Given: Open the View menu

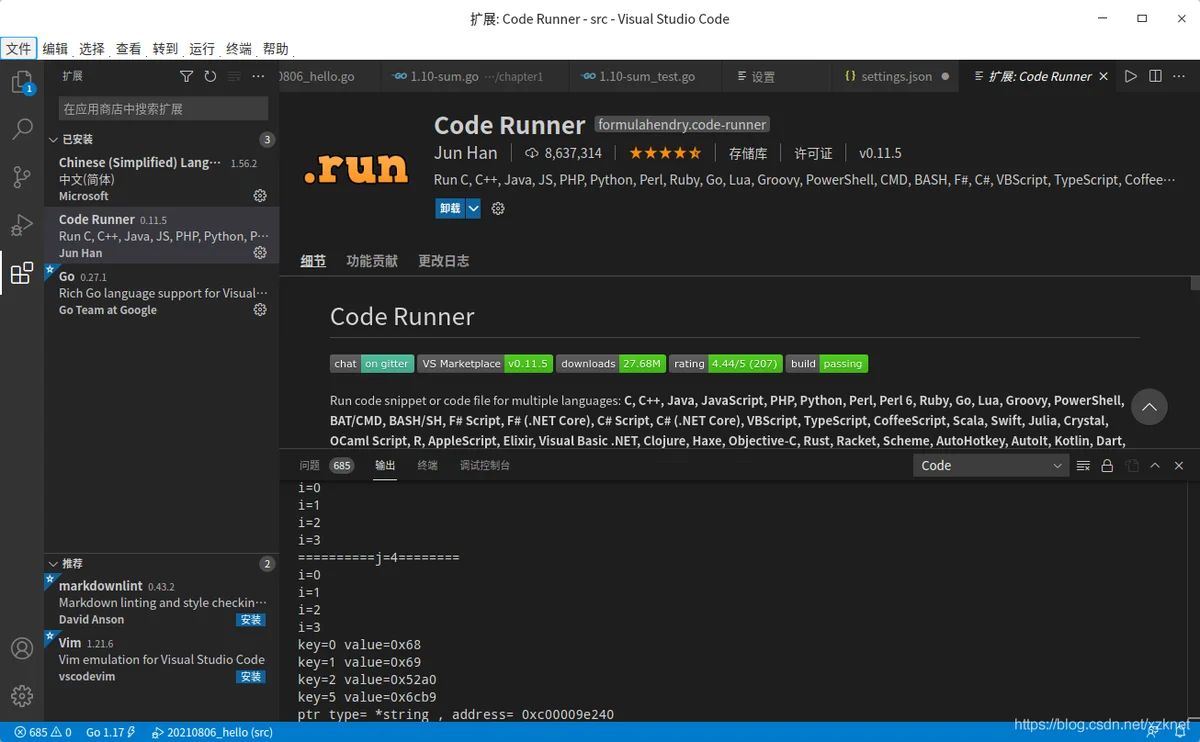Looking at the screenshot, I should (x=128, y=48).
